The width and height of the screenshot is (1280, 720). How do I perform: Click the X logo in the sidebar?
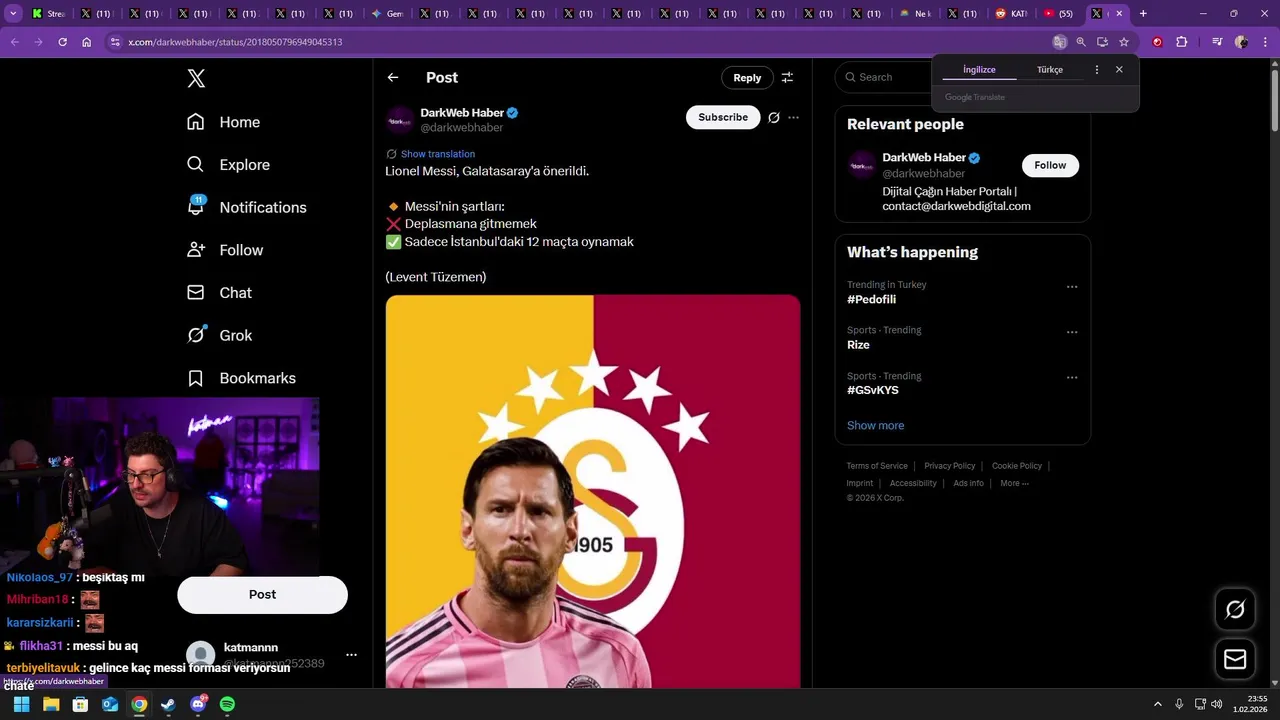point(196,78)
